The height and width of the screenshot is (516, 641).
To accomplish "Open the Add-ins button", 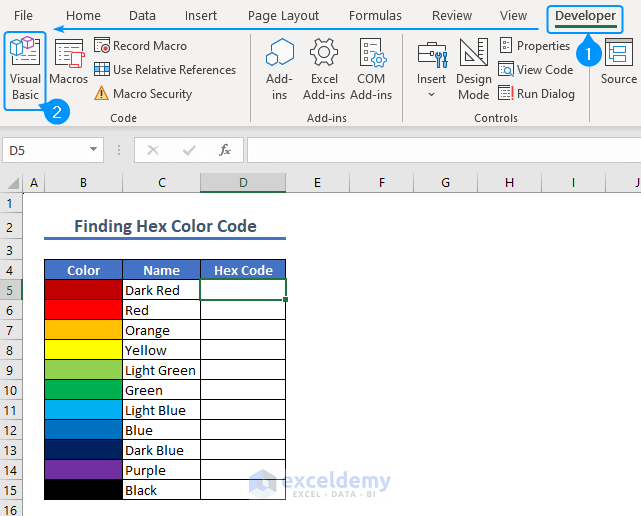I will 280,69.
